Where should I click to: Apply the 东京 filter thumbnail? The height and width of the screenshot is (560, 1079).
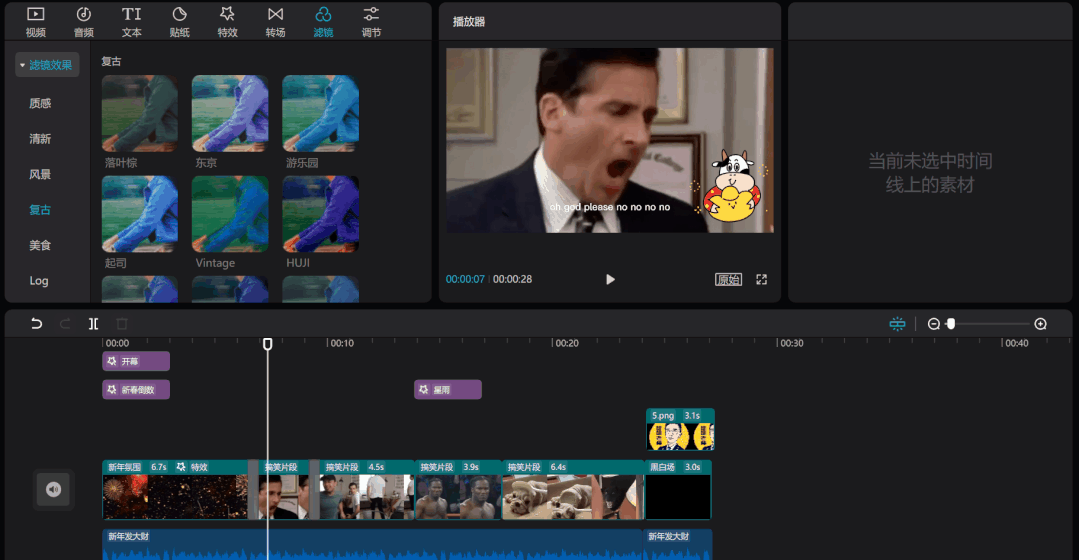pyautogui.click(x=230, y=114)
